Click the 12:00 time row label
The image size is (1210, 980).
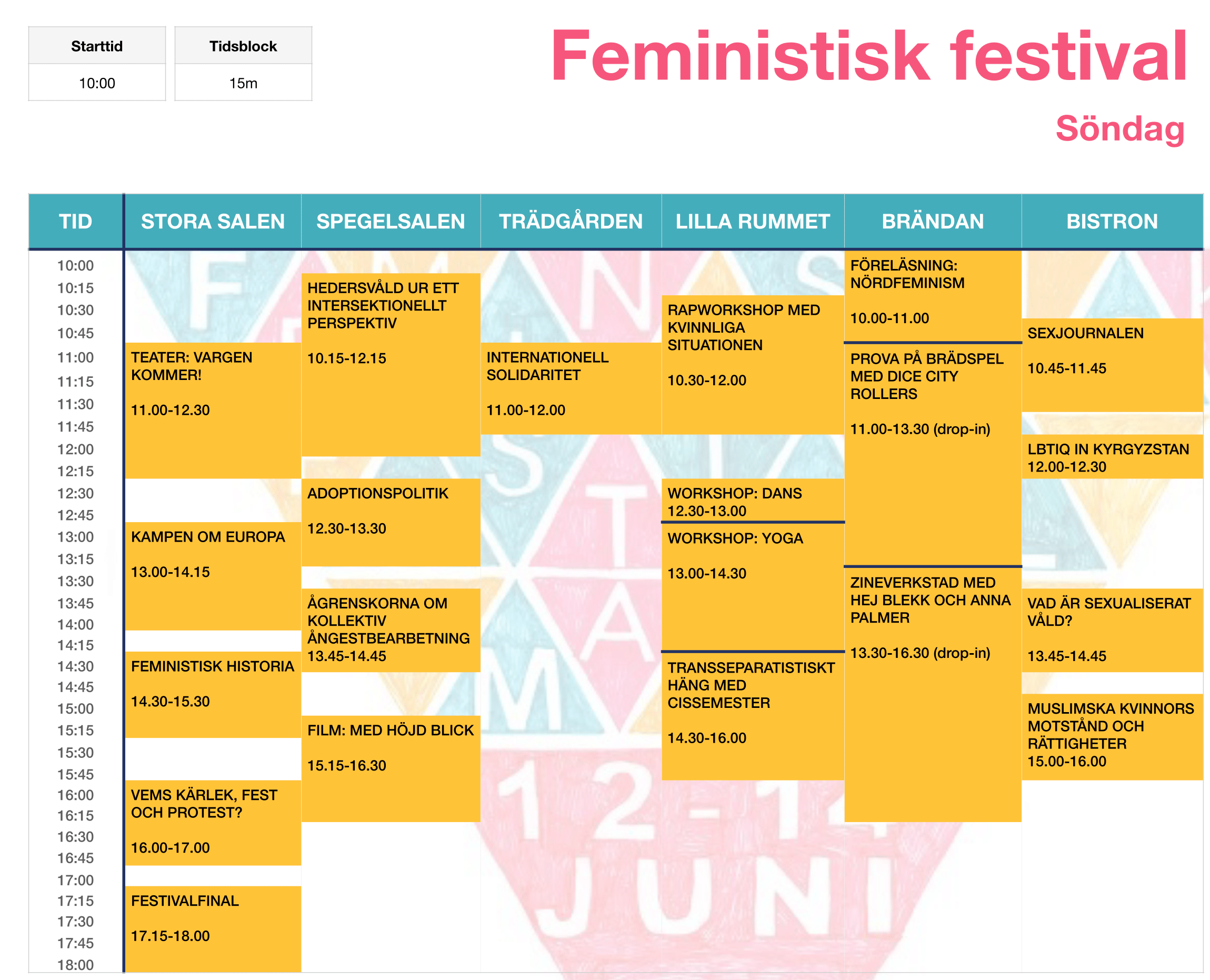(76, 449)
